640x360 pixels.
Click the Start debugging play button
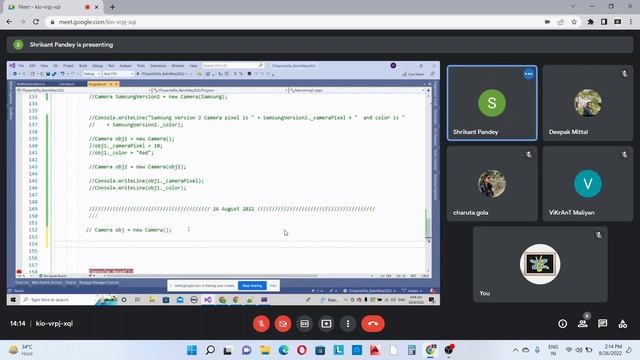(138, 74)
